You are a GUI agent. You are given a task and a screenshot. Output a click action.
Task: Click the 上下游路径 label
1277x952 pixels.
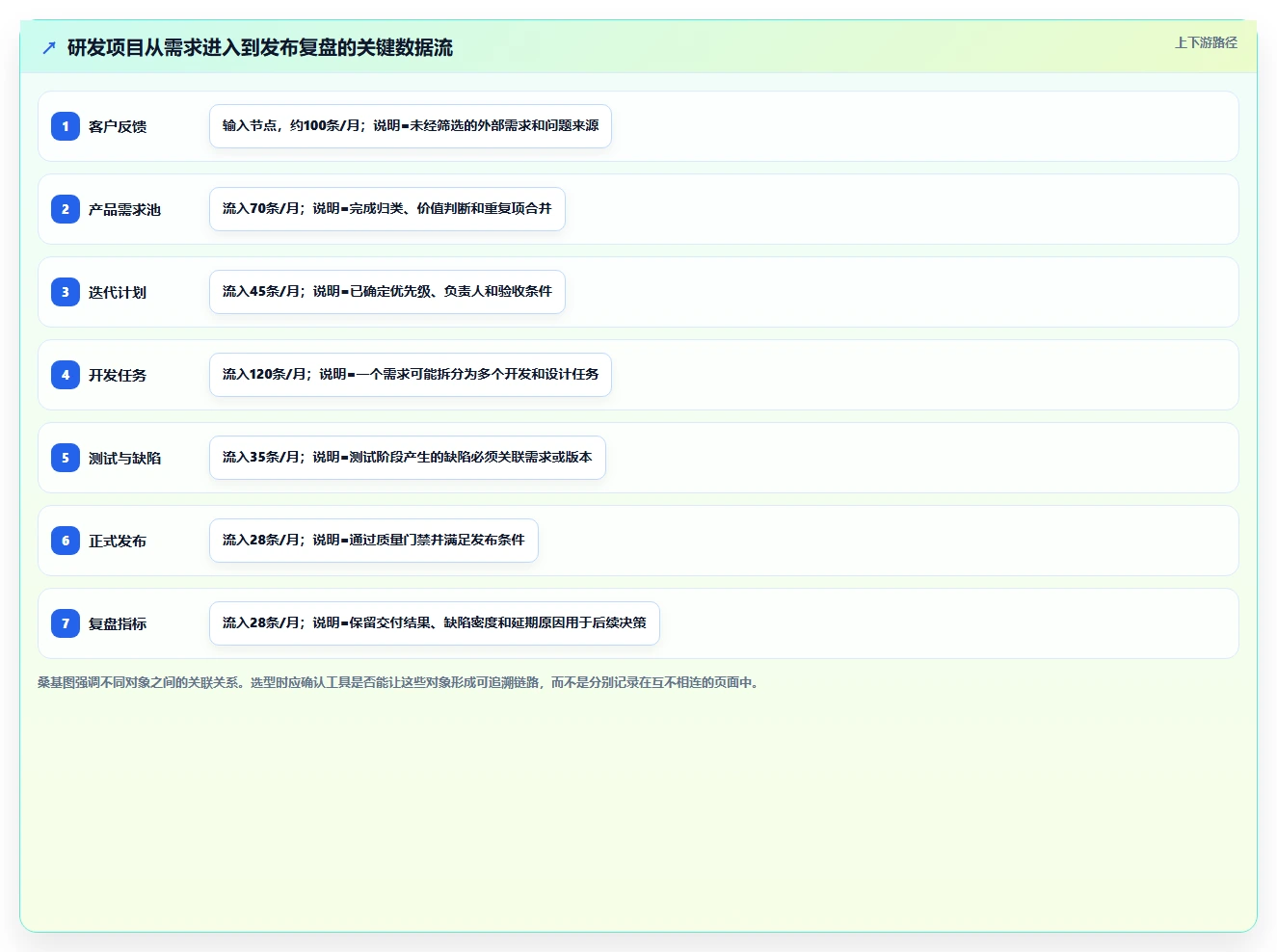click(x=1206, y=42)
